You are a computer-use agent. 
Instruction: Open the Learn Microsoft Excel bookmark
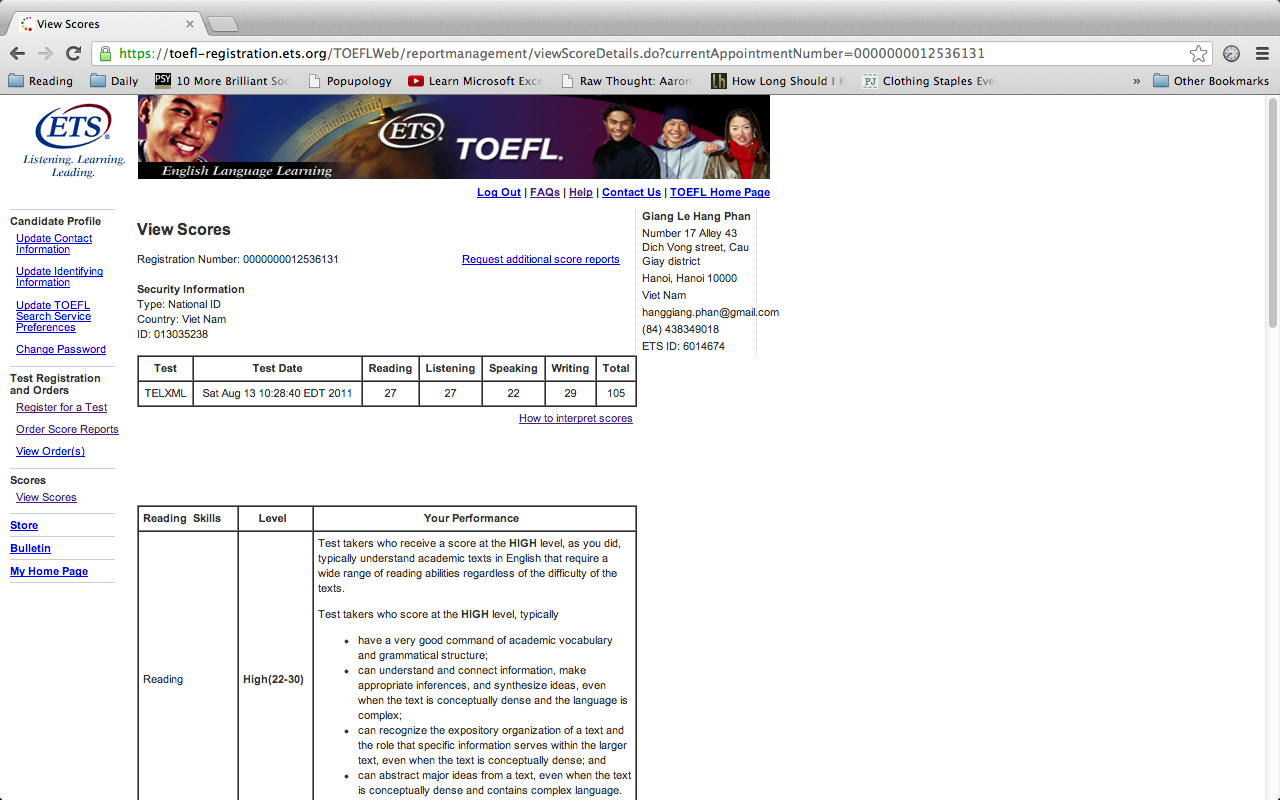click(x=476, y=81)
